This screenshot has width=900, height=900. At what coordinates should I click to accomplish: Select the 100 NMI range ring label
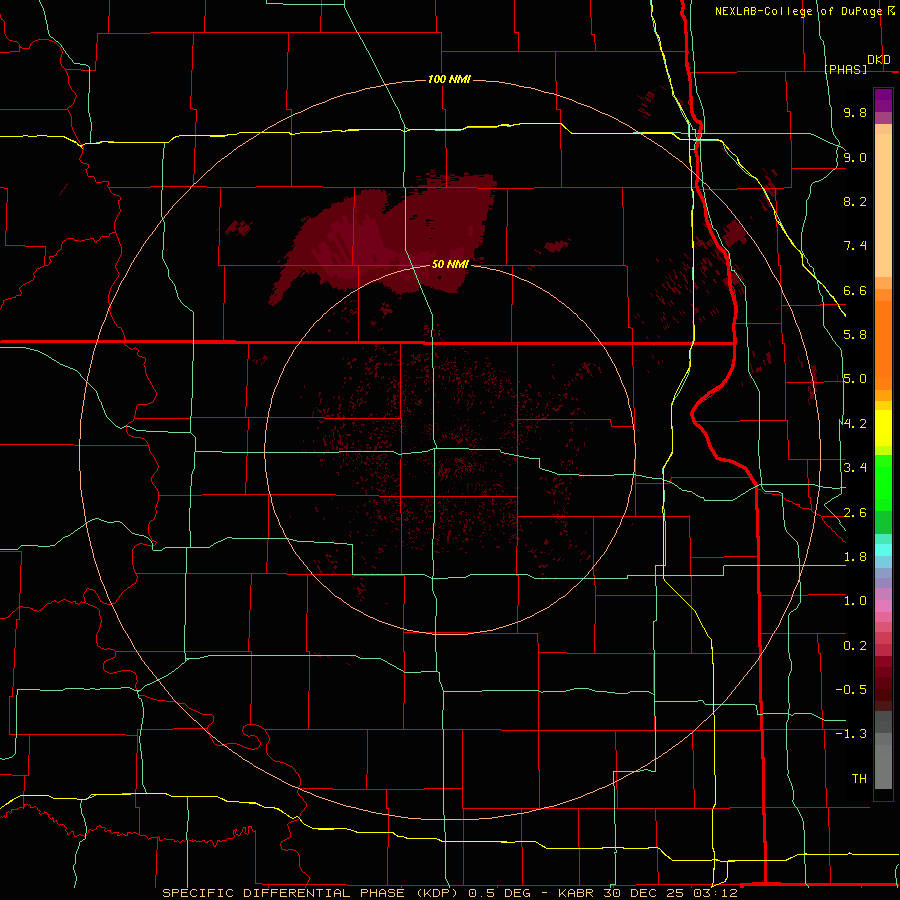[x=449, y=79]
